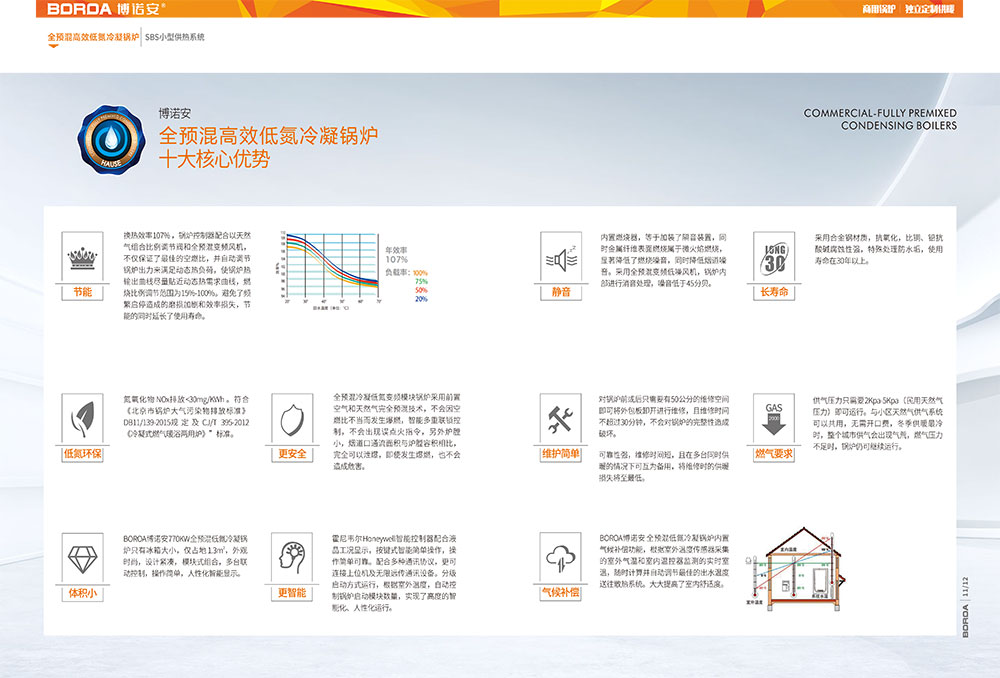The width and height of the screenshot is (1000, 678).
Task: Click the 长寿命 orange label
Action: click(774, 292)
